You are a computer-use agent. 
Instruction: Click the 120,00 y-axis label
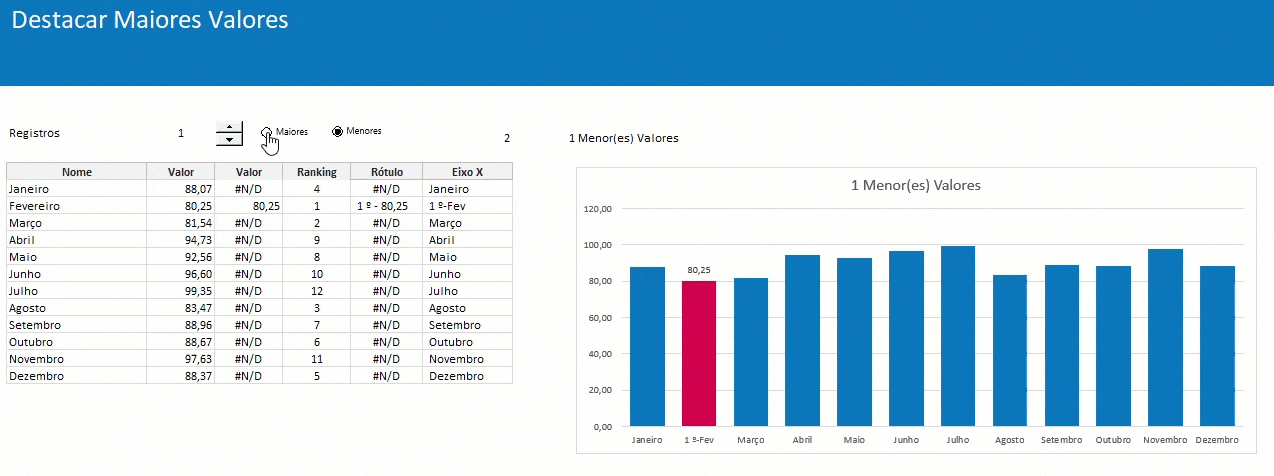tap(598, 209)
